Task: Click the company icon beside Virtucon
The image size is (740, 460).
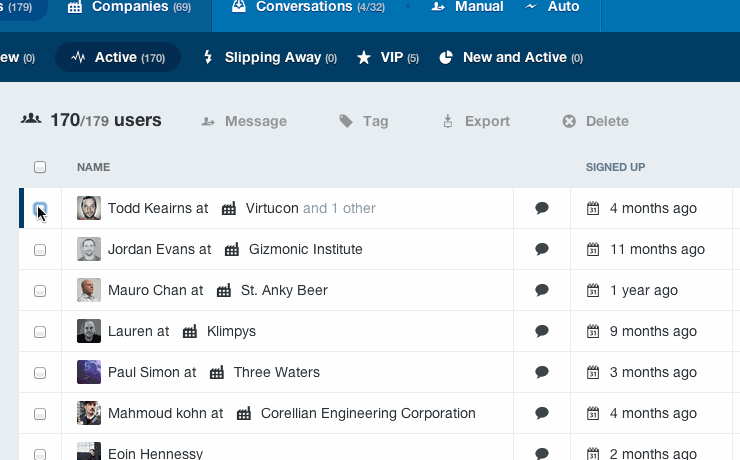Action: coord(229,208)
